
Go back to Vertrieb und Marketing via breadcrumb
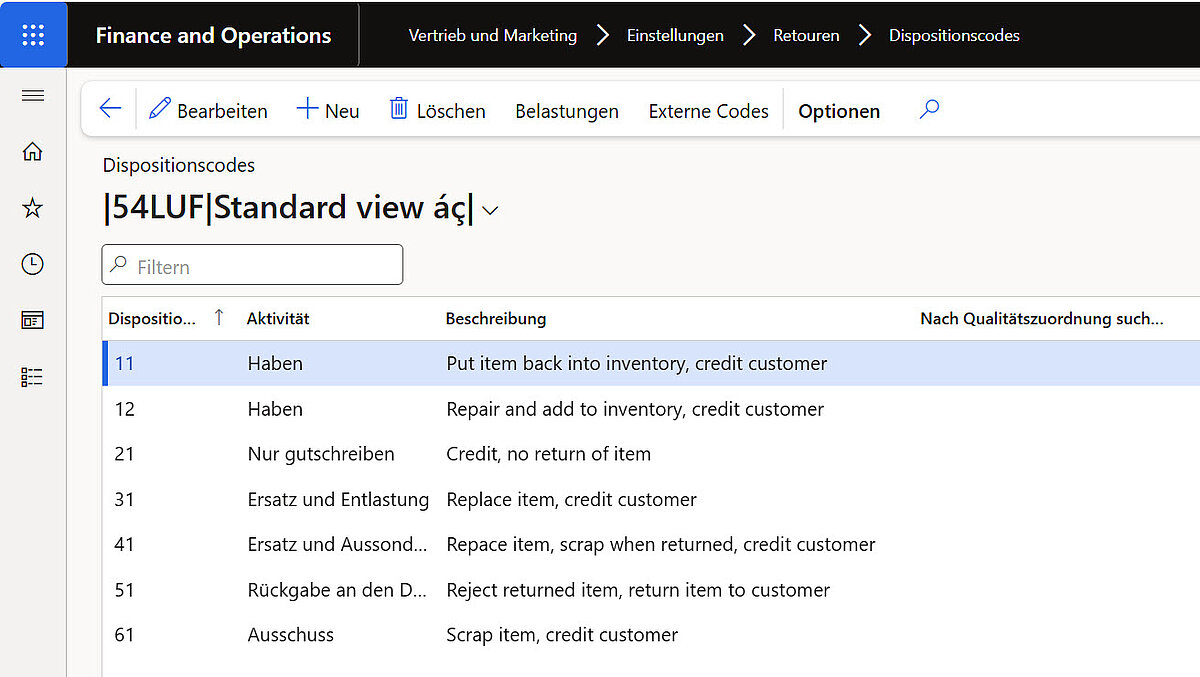pyautogui.click(x=492, y=35)
